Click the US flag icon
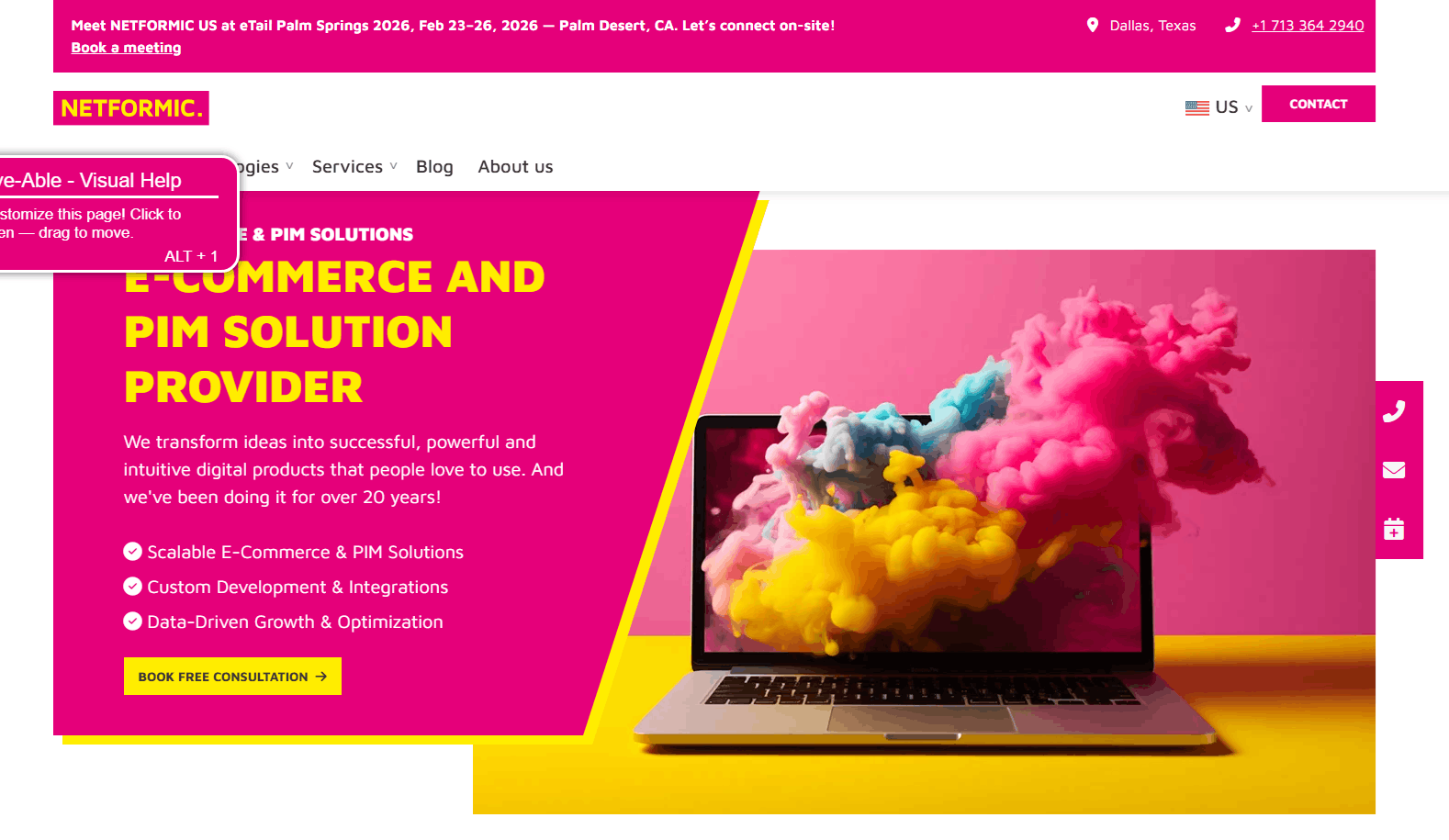 1197,107
